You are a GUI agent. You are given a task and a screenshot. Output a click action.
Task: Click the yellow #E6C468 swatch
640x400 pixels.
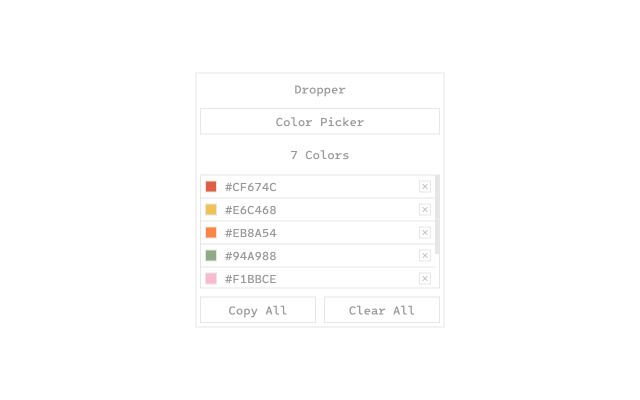[x=211, y=210]
